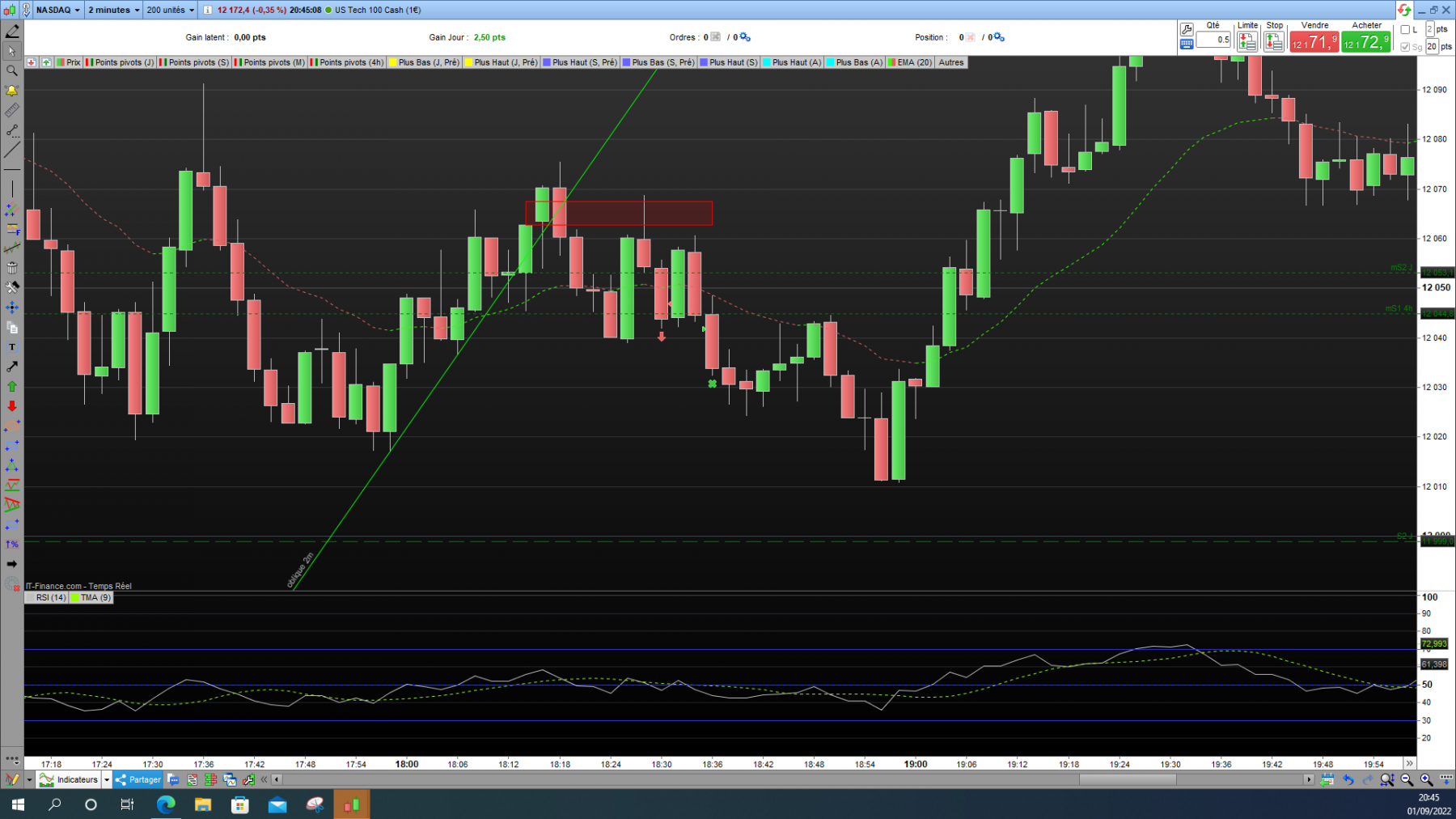Viewport: 1456px width, 819px height.
Task: Select the EMA (20) indicator tab
Action: coord(910,62)
